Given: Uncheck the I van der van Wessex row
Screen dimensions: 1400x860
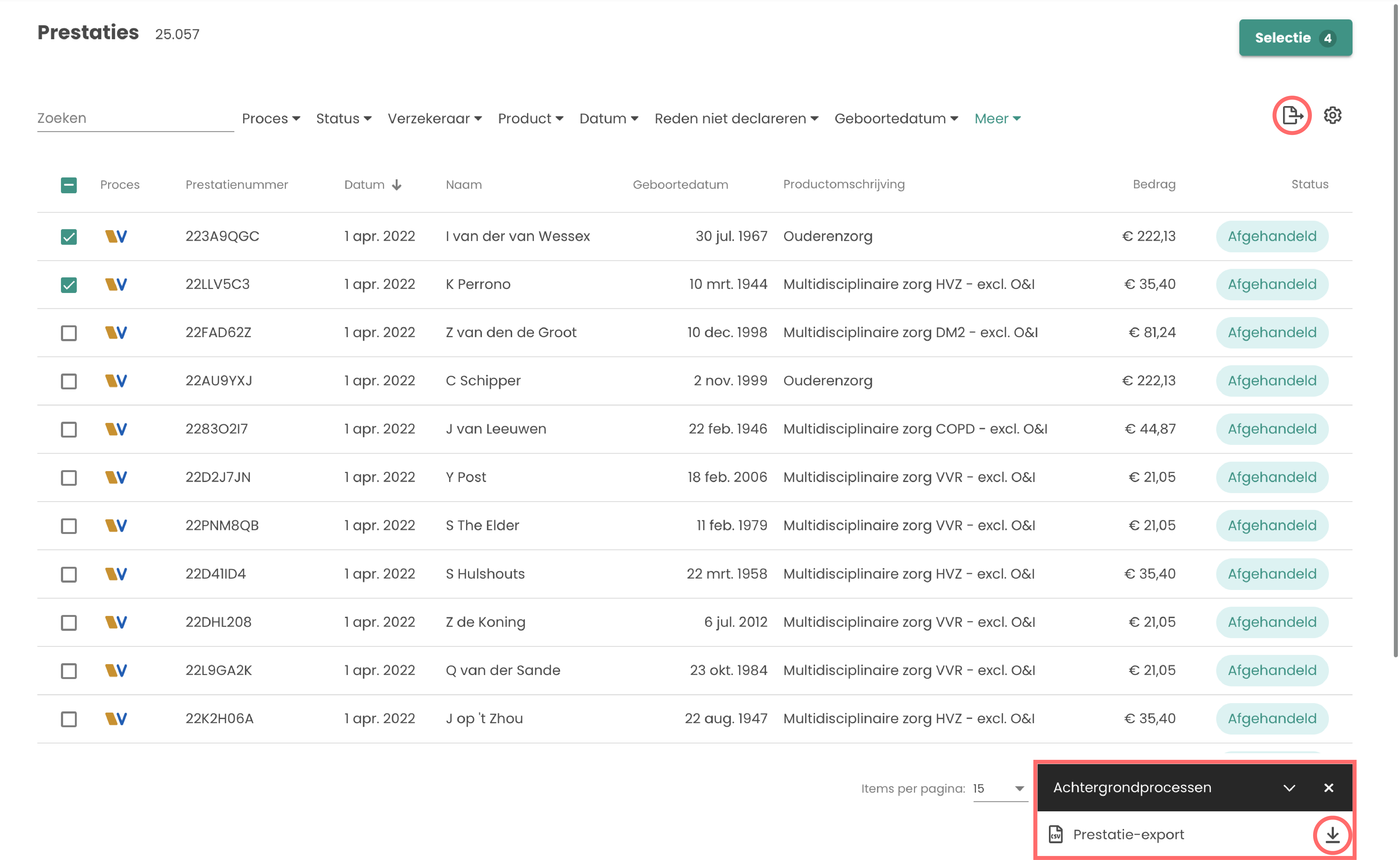Looking at the screenshot, I should pyautogui.click(x=69, y=236).
